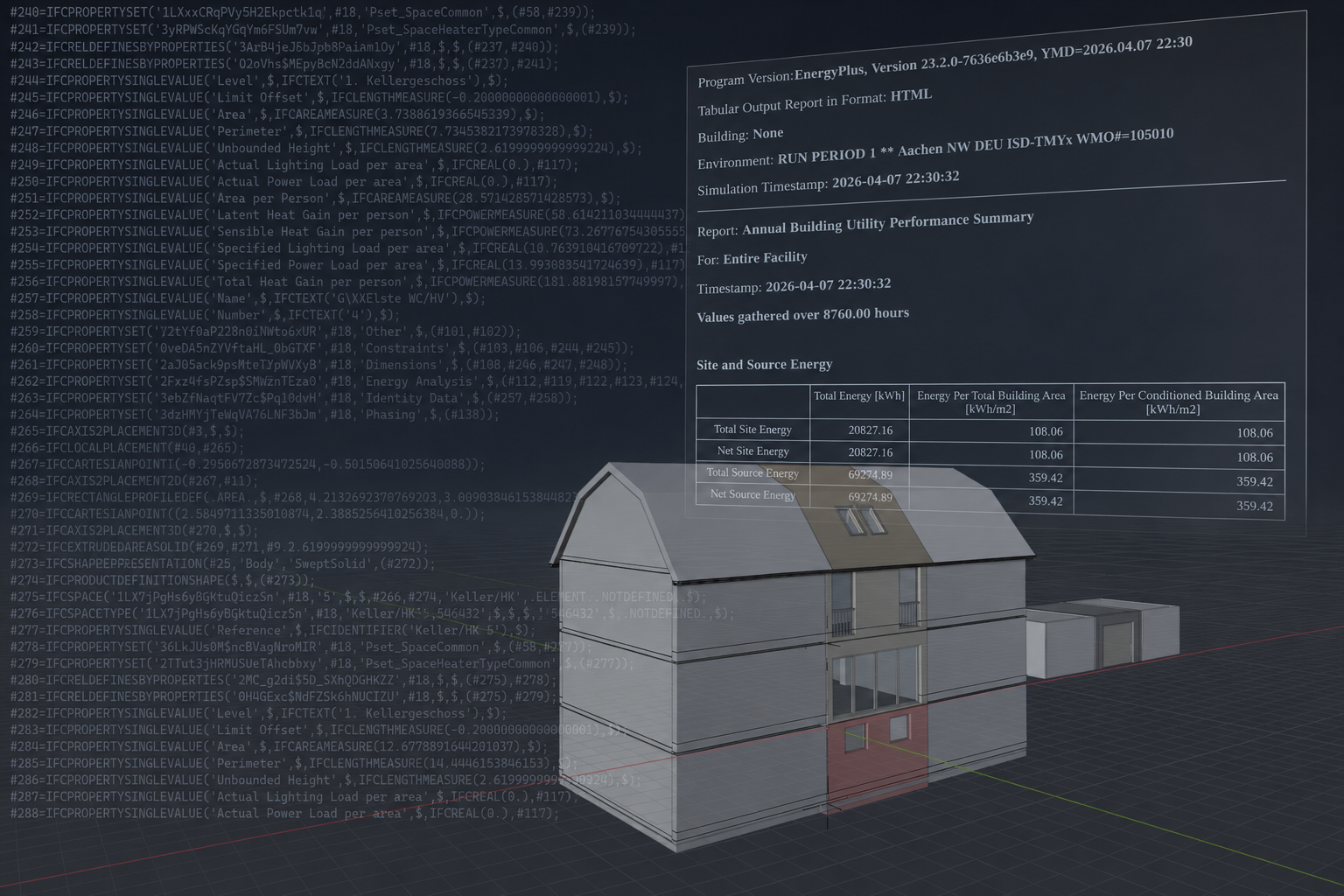
Task: Select line #248 'Unbounded Height' property
Action: [x=326, y=148]
